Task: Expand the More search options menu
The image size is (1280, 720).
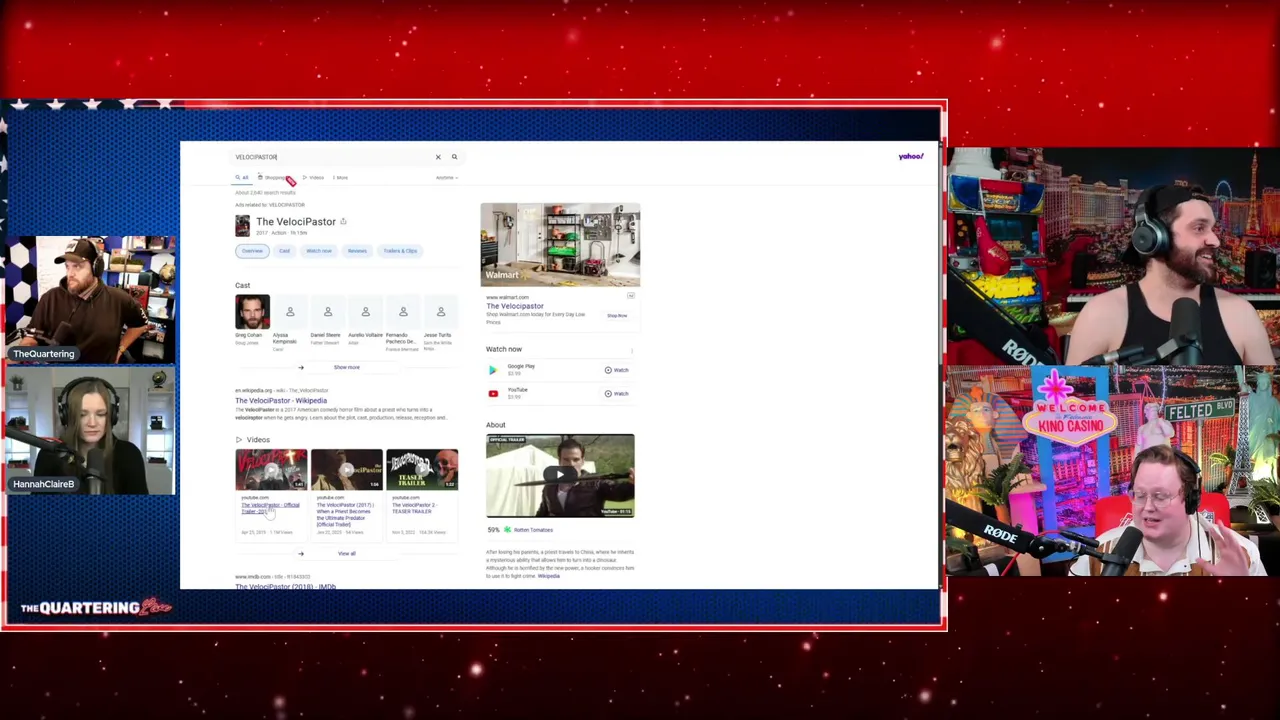Action: (x=341, y=178)
